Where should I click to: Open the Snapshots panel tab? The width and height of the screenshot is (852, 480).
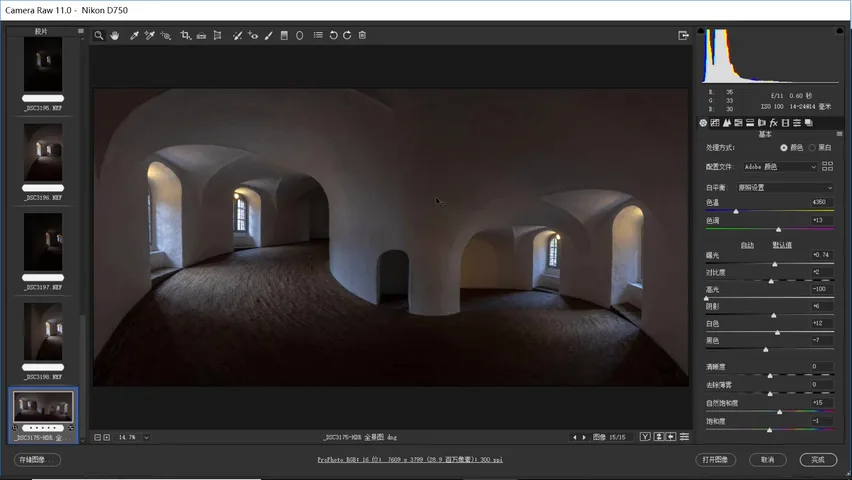click(x=809, y=123)
